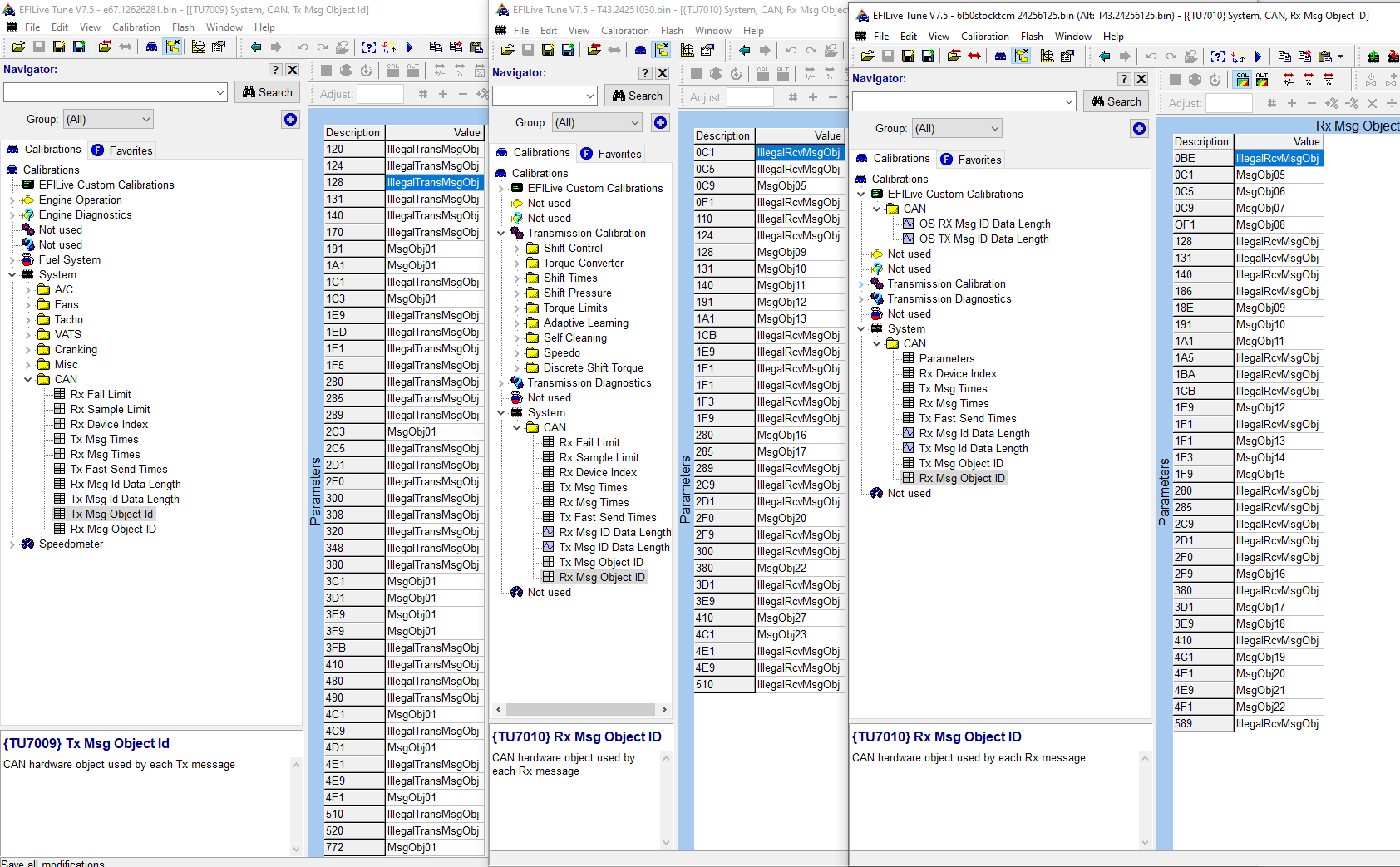Select Tx Msg Object ID in 6l50stocktcm tree
The image size is (1400, 867).
[961, 464]
